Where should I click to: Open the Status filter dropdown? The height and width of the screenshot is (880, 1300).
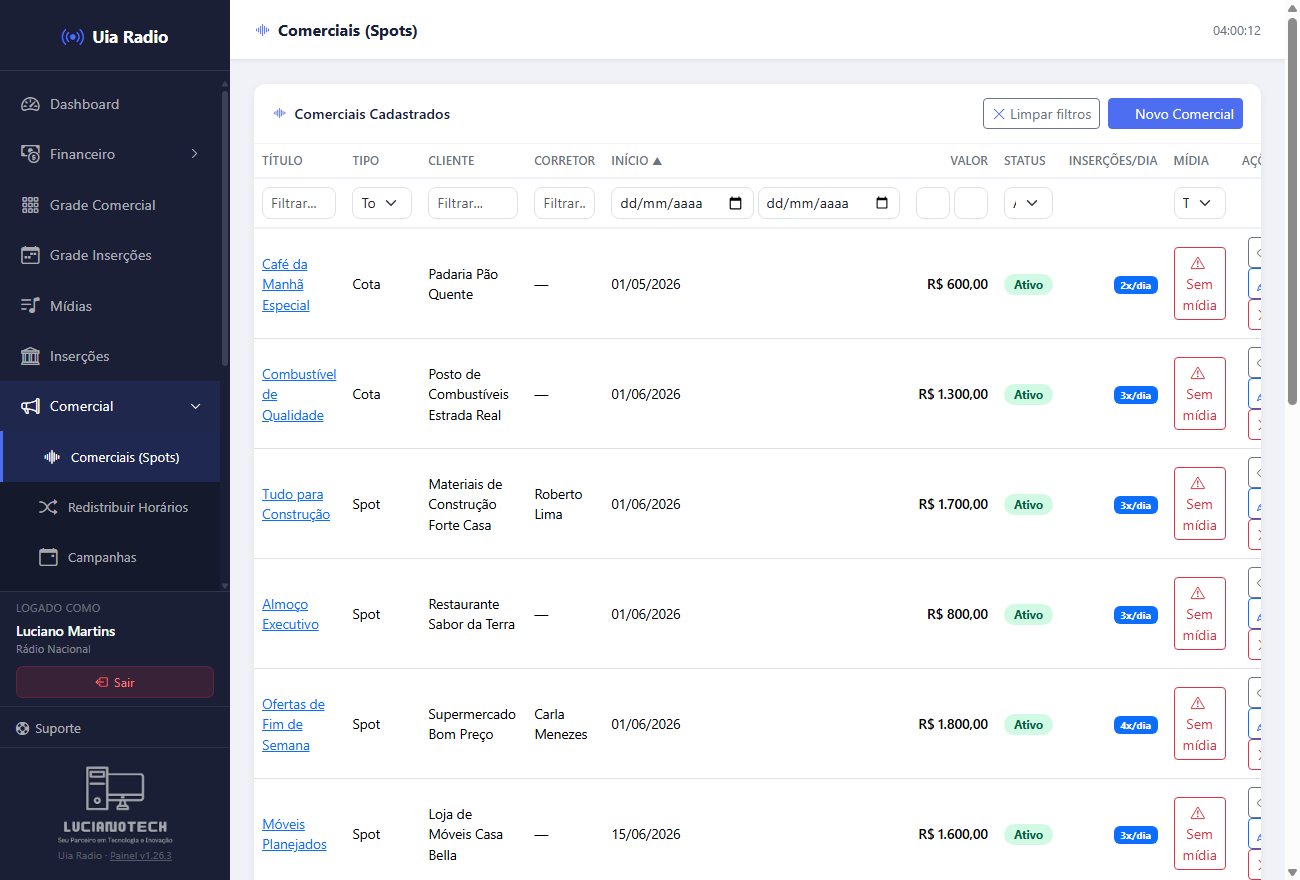(1028, 203)
